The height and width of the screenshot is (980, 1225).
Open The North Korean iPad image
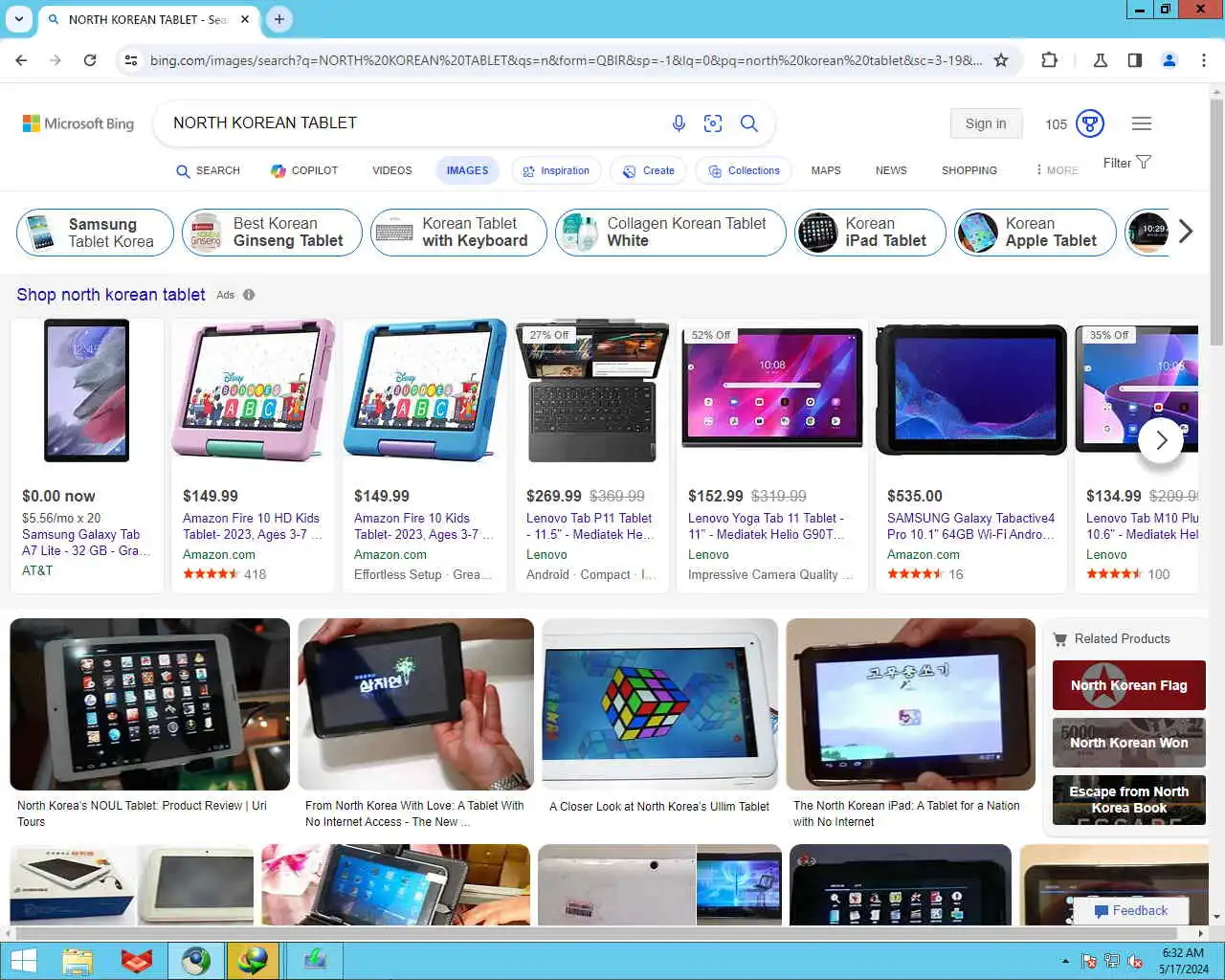(910, 704)
